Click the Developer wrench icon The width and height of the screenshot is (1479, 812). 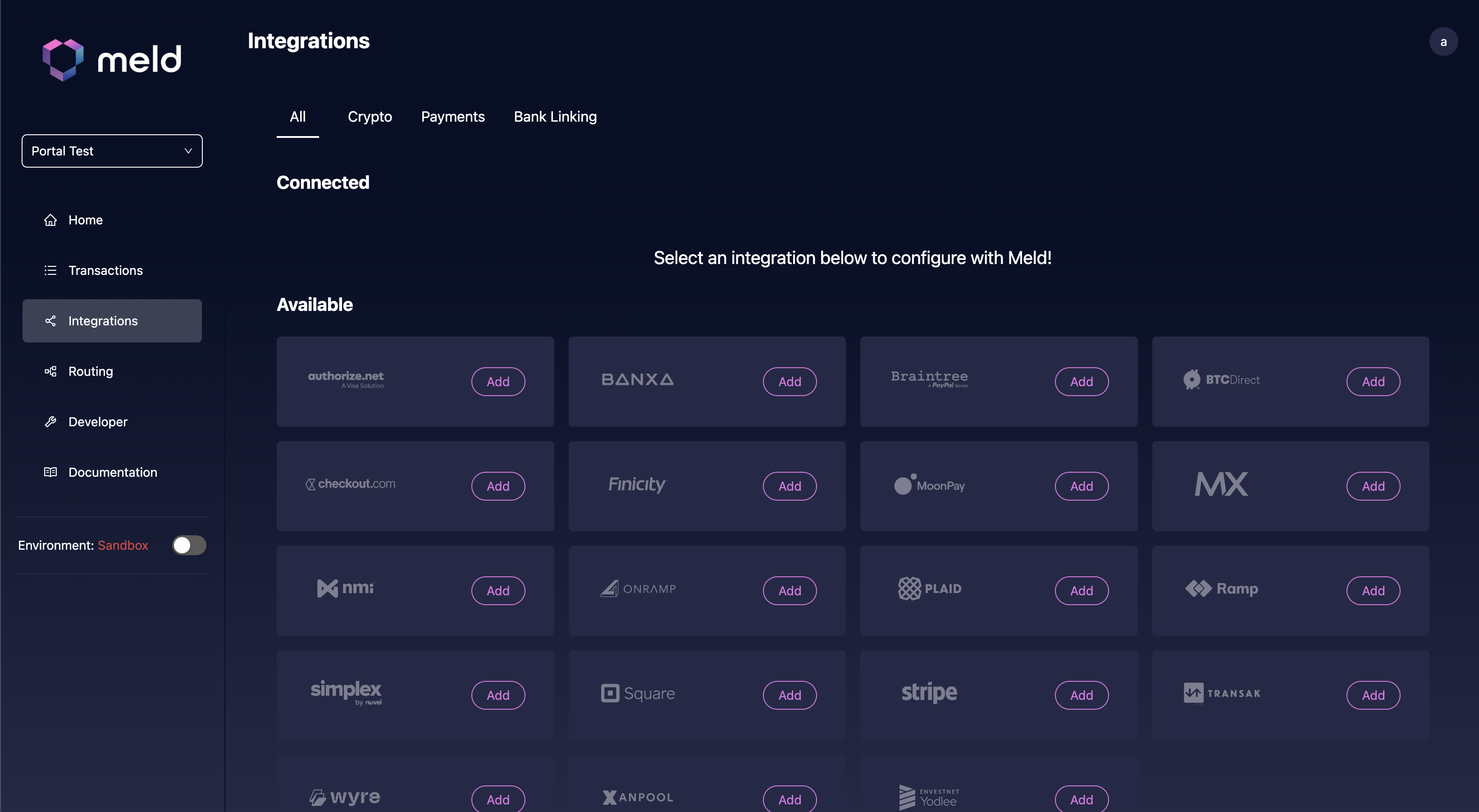click(50, 422)
